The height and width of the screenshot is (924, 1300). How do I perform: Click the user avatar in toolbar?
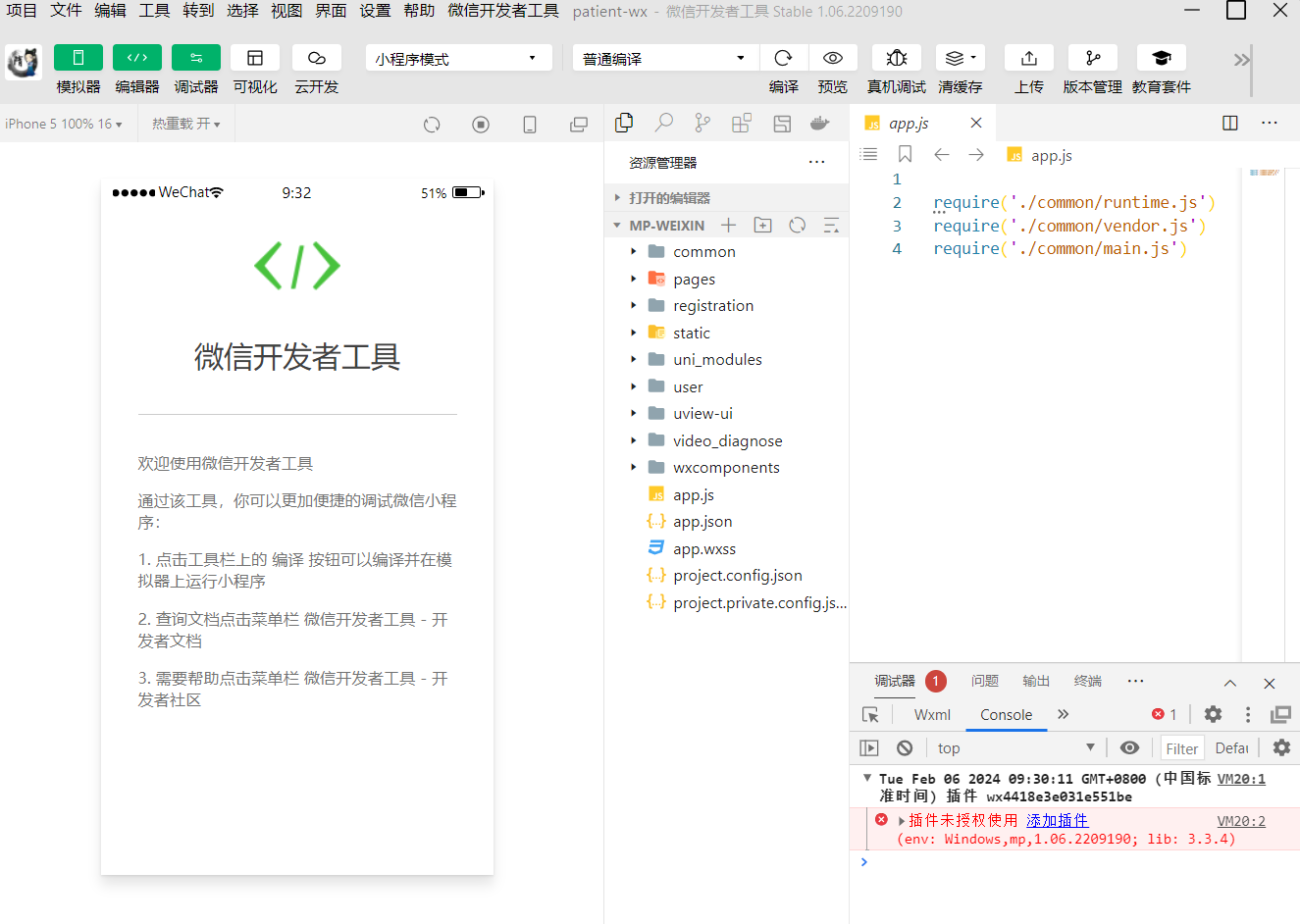23,63
